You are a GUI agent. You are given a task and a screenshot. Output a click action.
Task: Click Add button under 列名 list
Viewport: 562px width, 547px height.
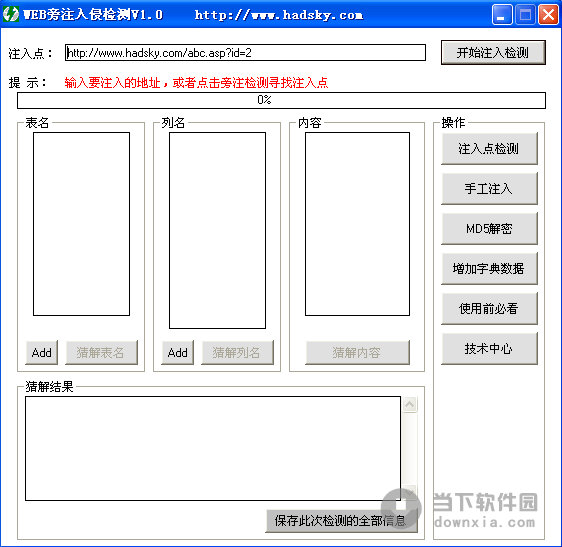click(177, 353)
